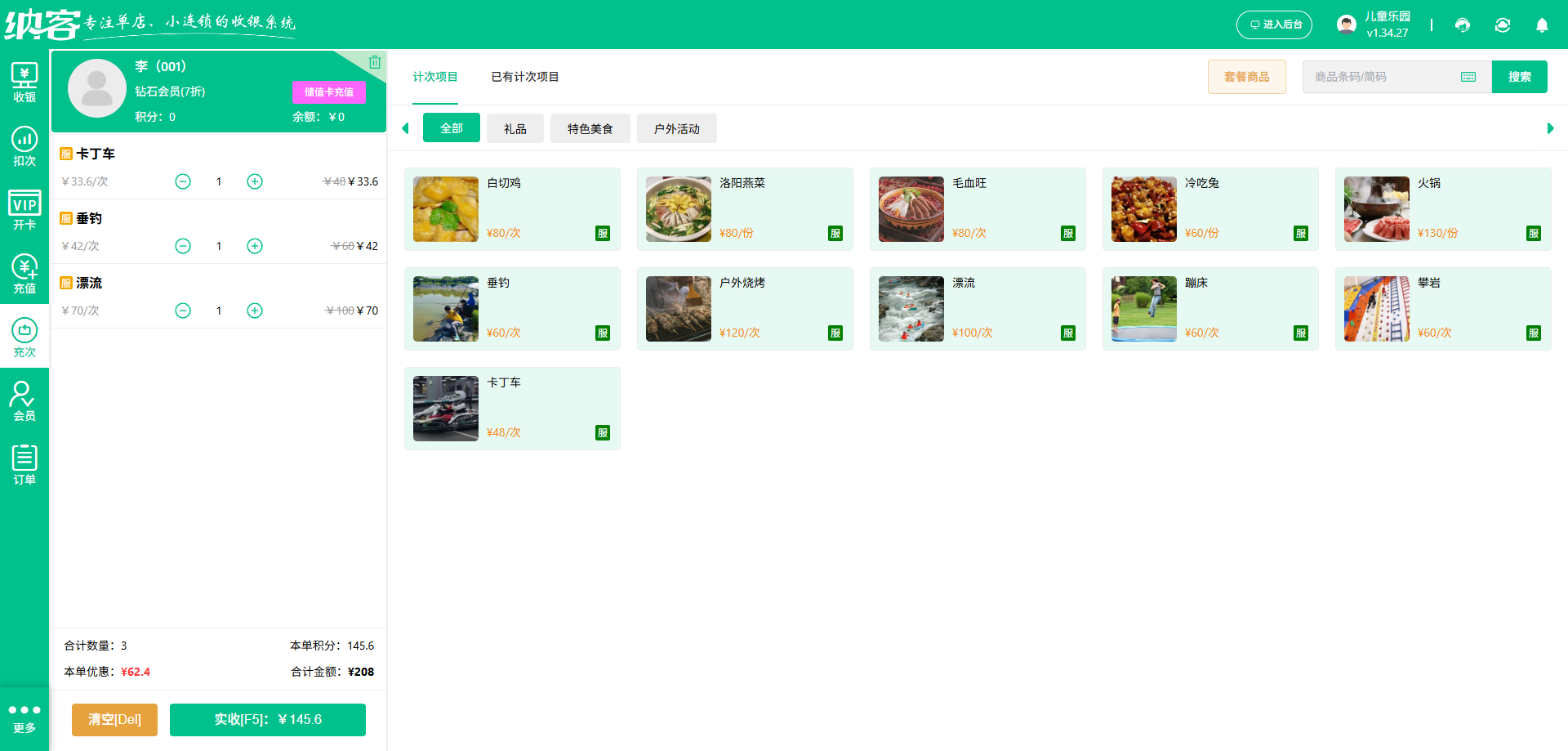This screenshot has height=751, width=1568.
Task: Select the 户外活动 category tab
Action: [676, 129]
